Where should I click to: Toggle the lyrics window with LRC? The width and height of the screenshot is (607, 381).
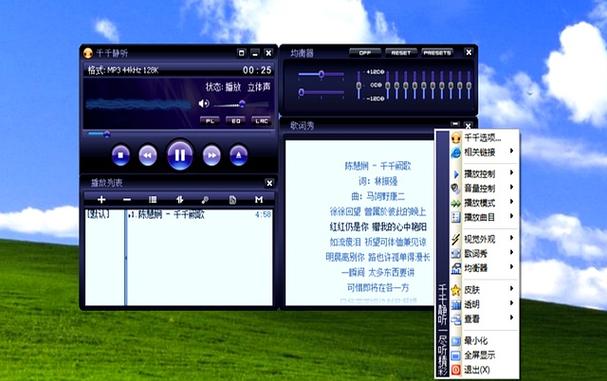point(261,121)
